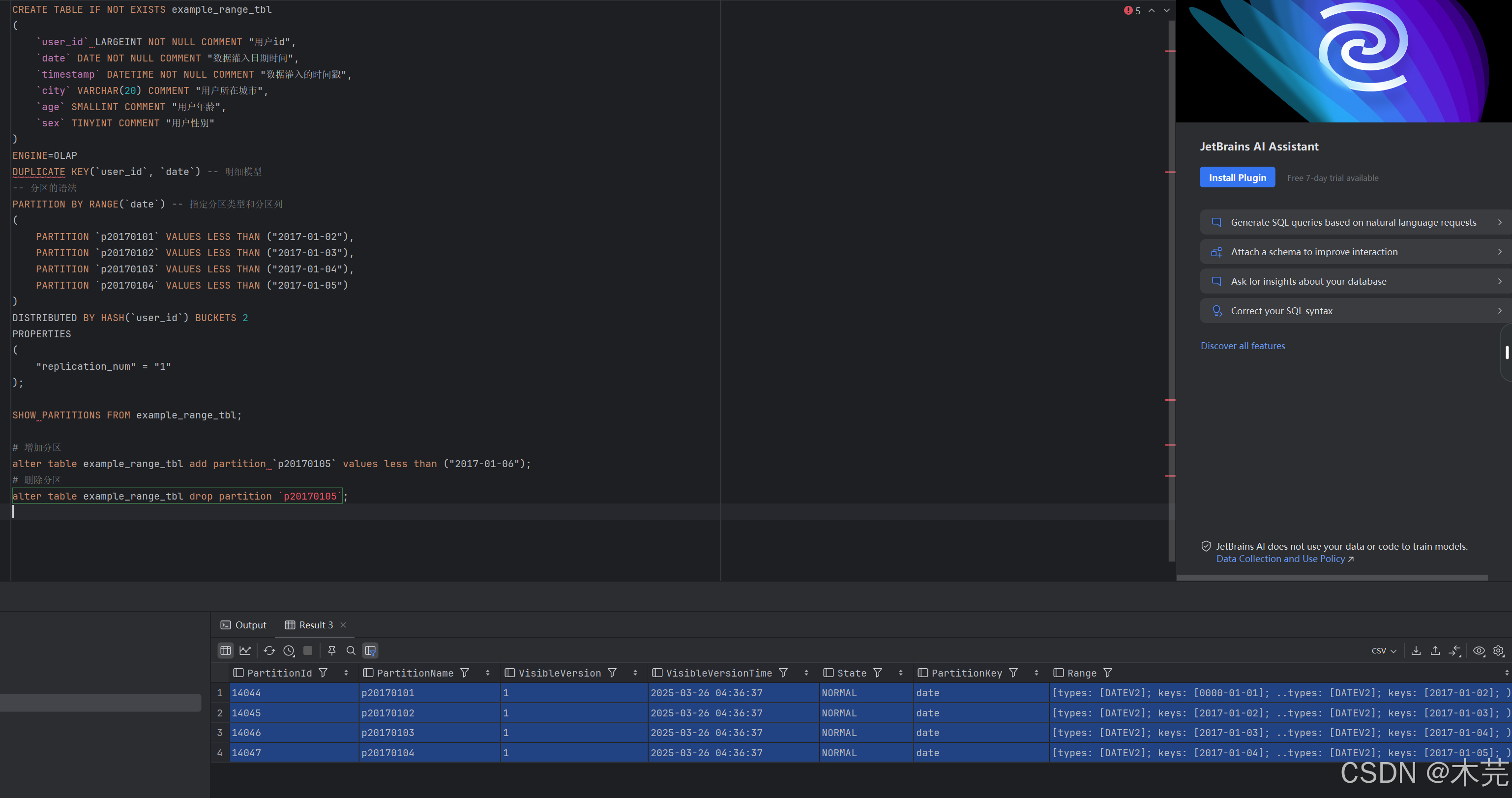This screenshot has width=1512, height=798.
Task: Expand Generate SQL queries suggestion
Action: (1355, 222)
